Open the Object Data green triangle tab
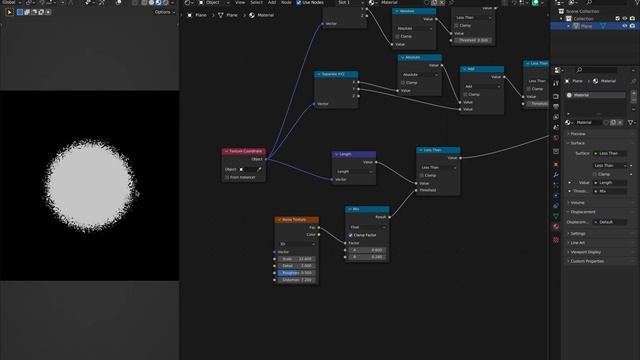The image size is (640, 360). pos(556,216)
